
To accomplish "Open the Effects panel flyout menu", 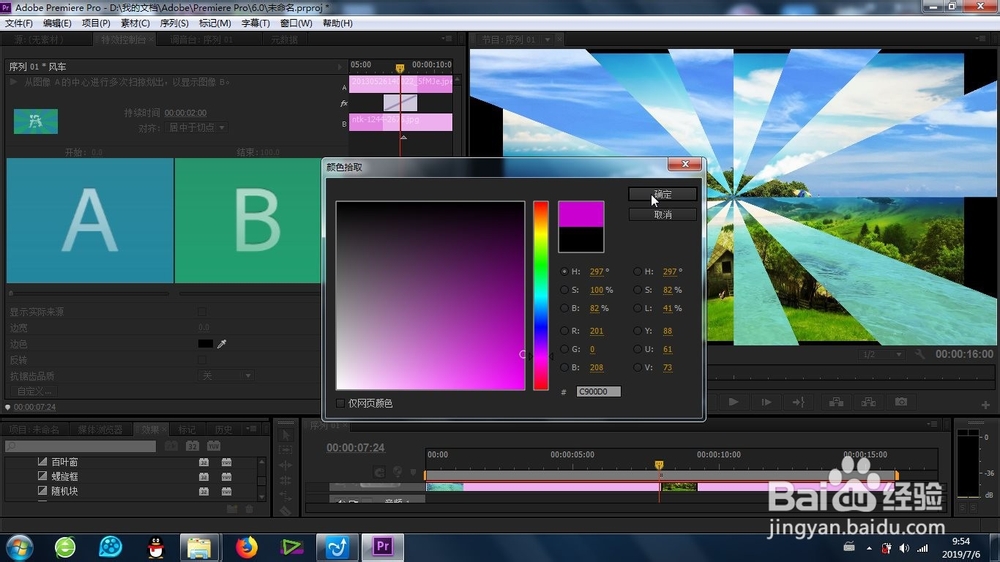I will point(252,429).
